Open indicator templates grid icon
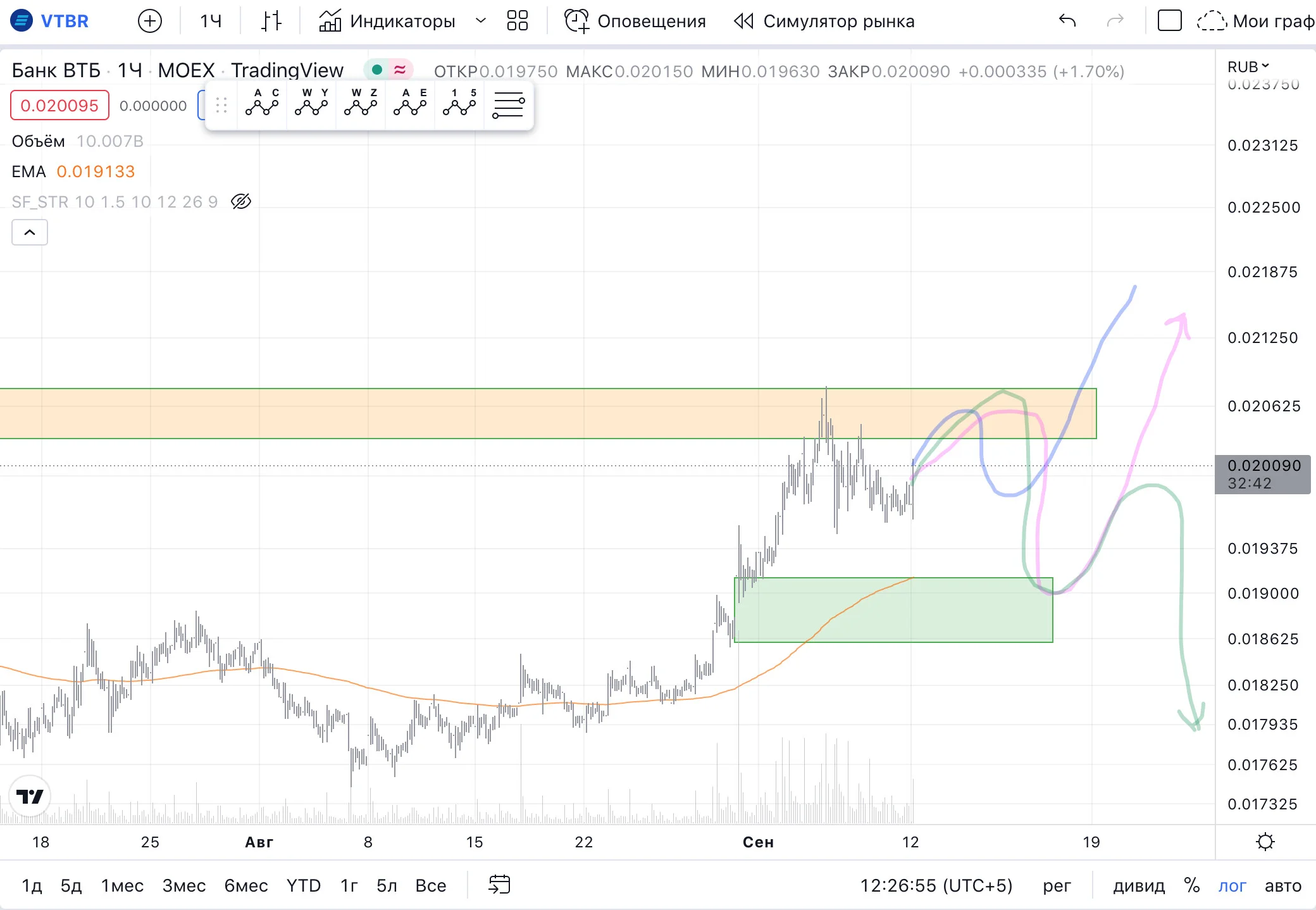Screen dimensions: 1316x910 518,21
